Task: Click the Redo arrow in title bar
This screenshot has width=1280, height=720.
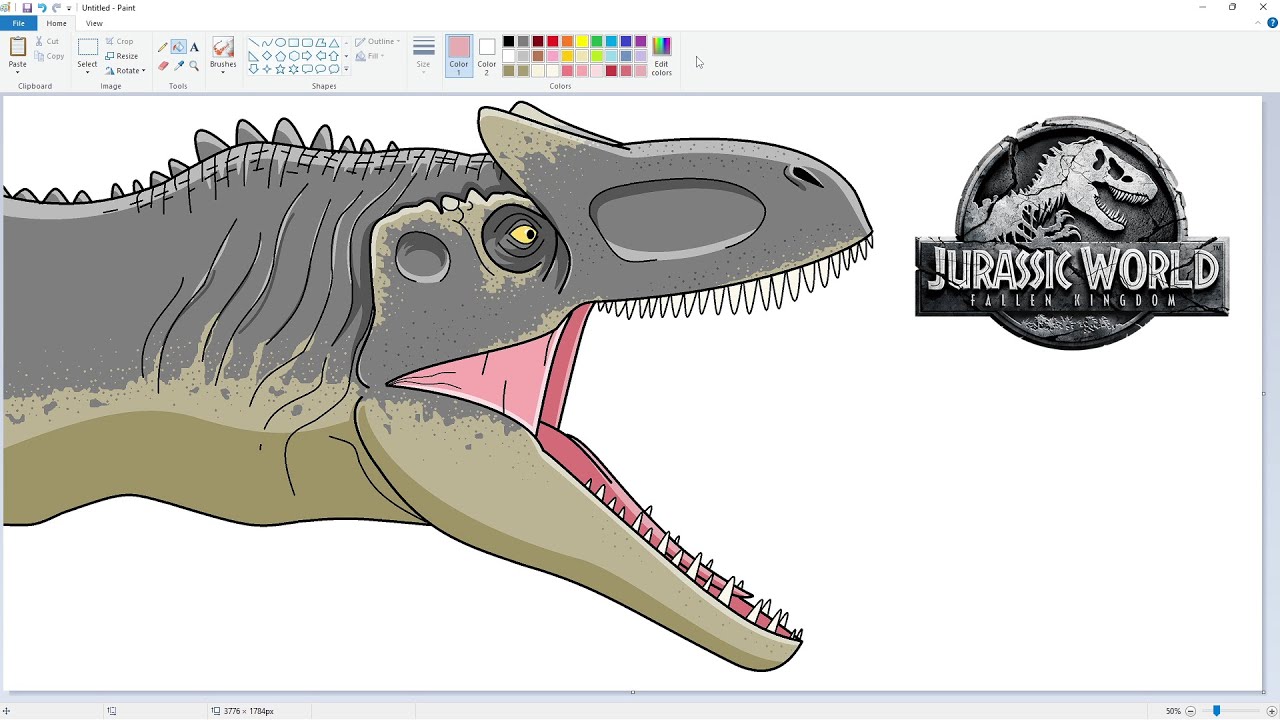Action: [x=56, y=8]
